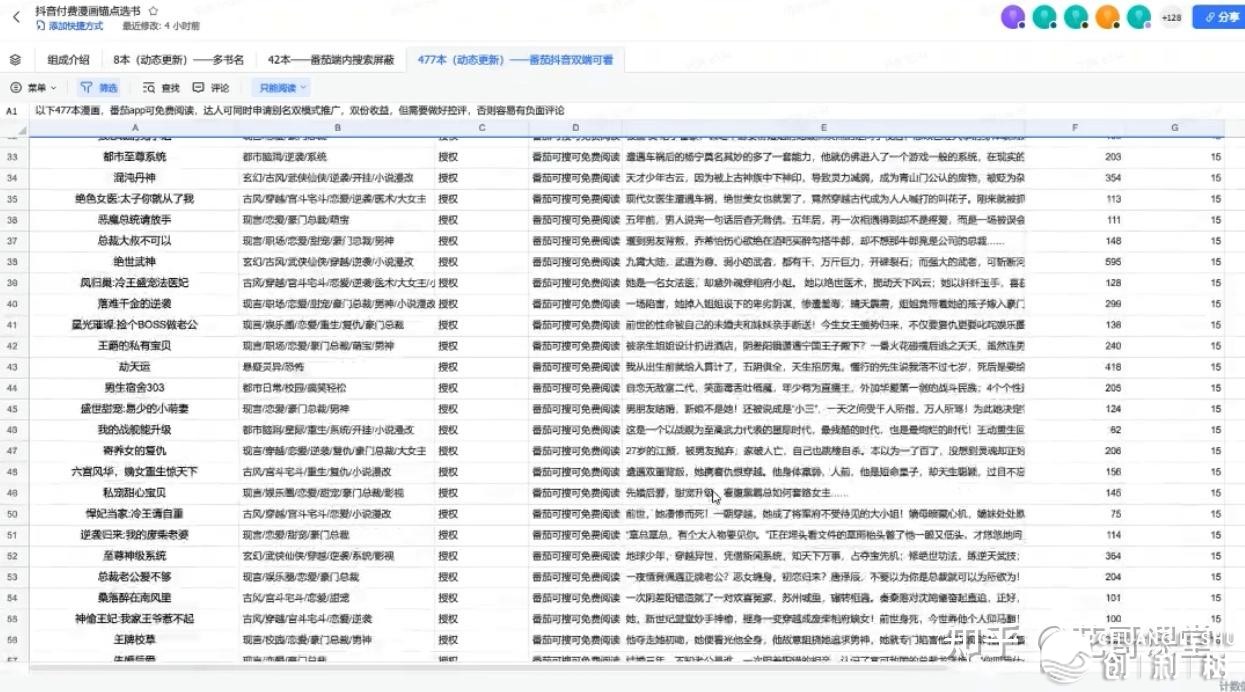
Task: Star the document with the favorite icon
Action: point(152,11)
